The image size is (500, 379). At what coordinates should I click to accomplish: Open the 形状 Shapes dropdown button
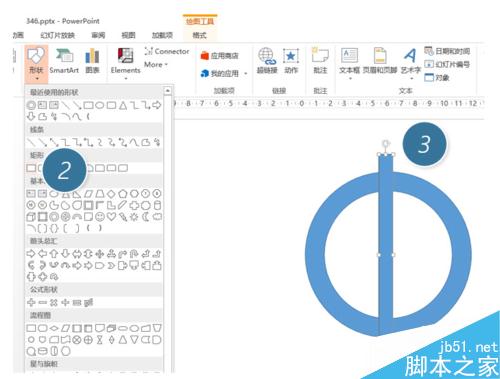point(36,64)
